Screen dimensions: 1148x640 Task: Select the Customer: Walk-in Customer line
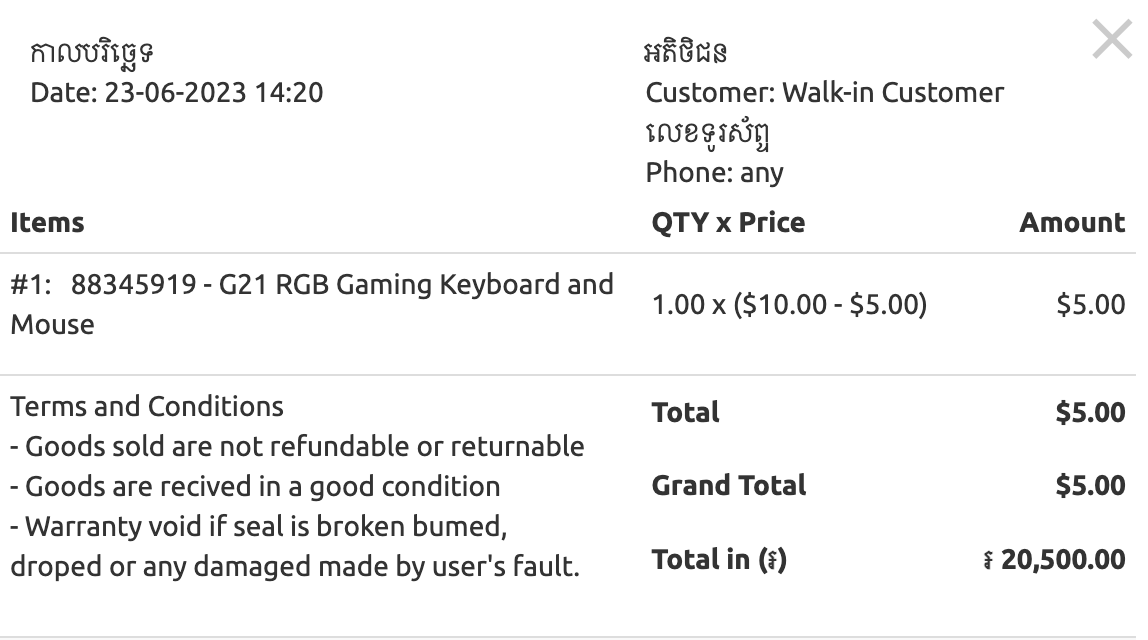[x=824, y=93]
